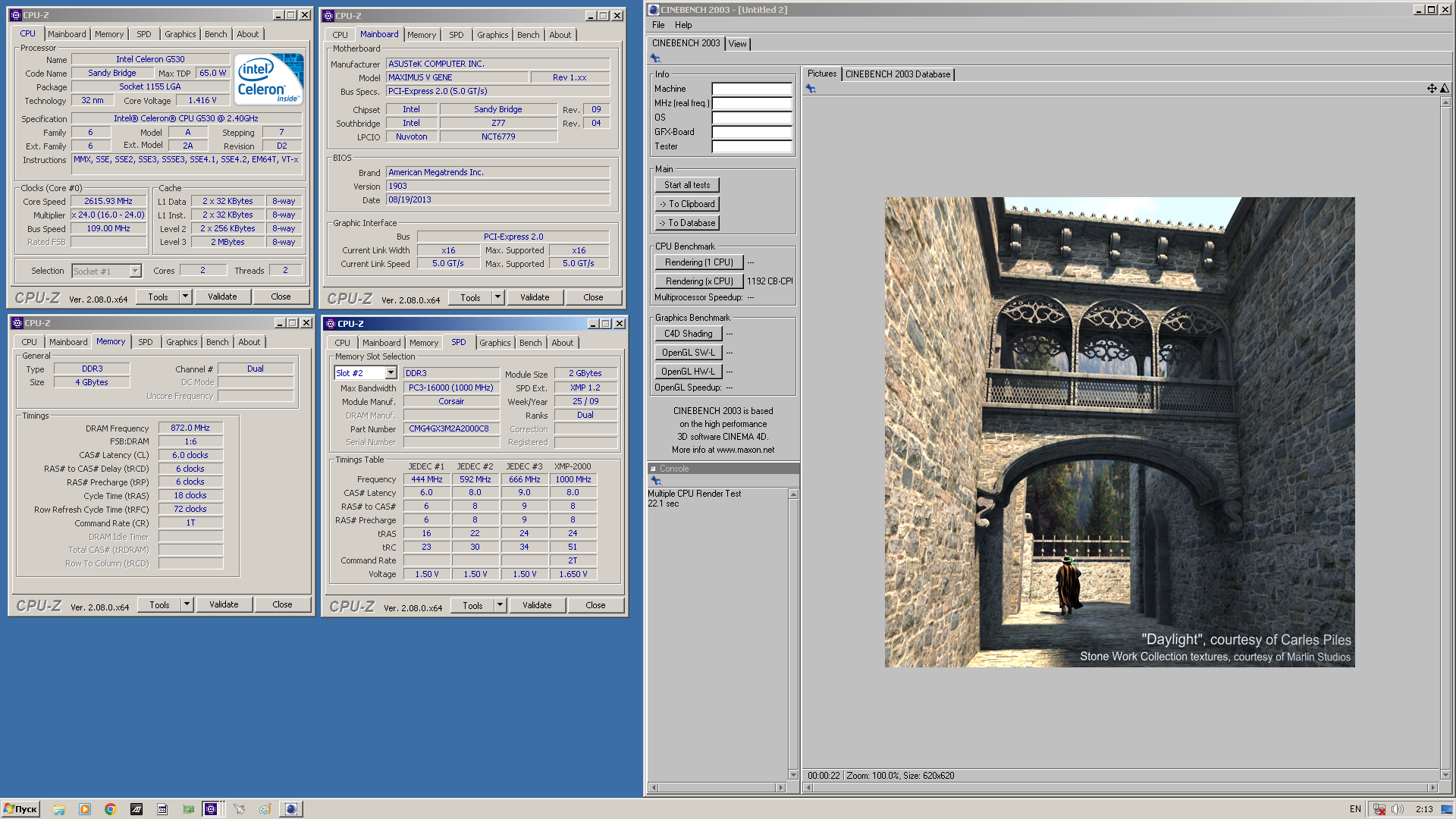Expand the Slot #2 memory slot dropdown
The height and width of the screenshot is (819, 1456).
[x=391, y=373]
